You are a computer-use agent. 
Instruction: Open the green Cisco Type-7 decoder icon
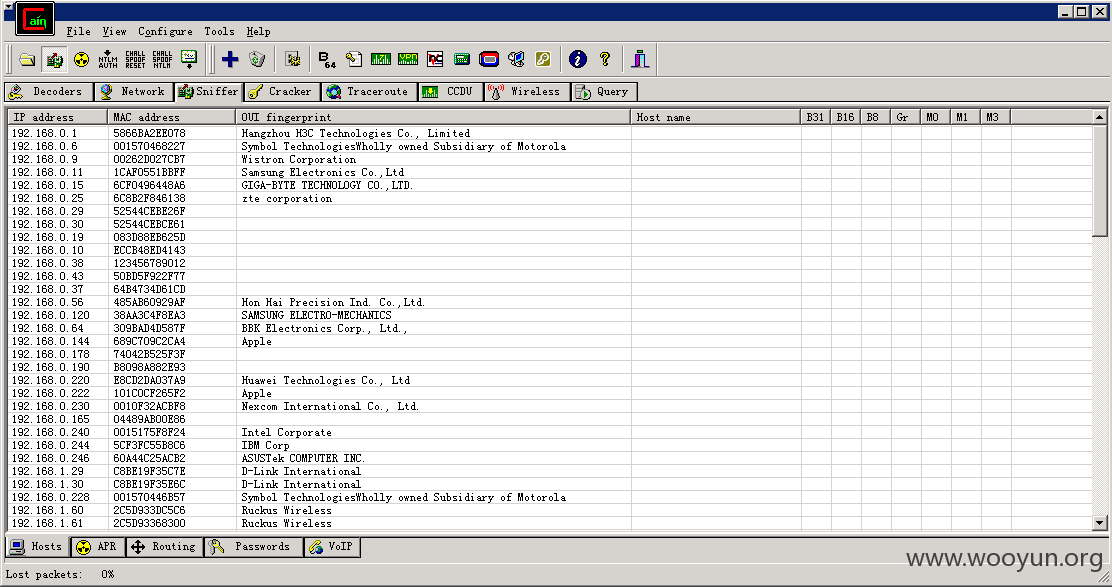(381, 60)
